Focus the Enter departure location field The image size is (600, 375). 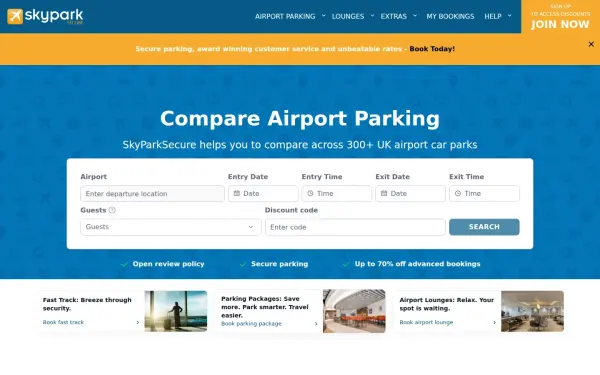click(x=152, y=194)
